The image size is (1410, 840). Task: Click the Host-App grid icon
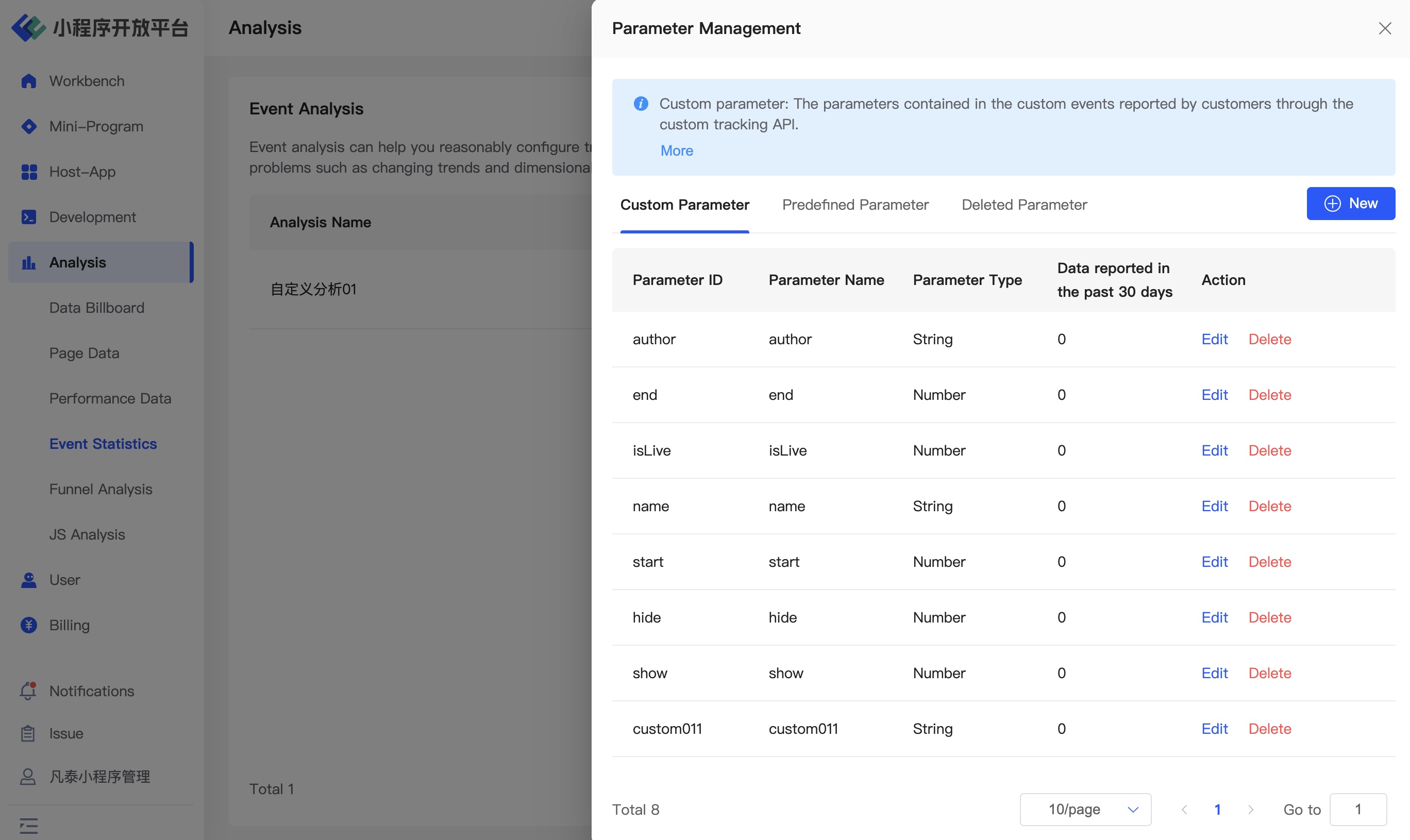(x=29, y=172)
